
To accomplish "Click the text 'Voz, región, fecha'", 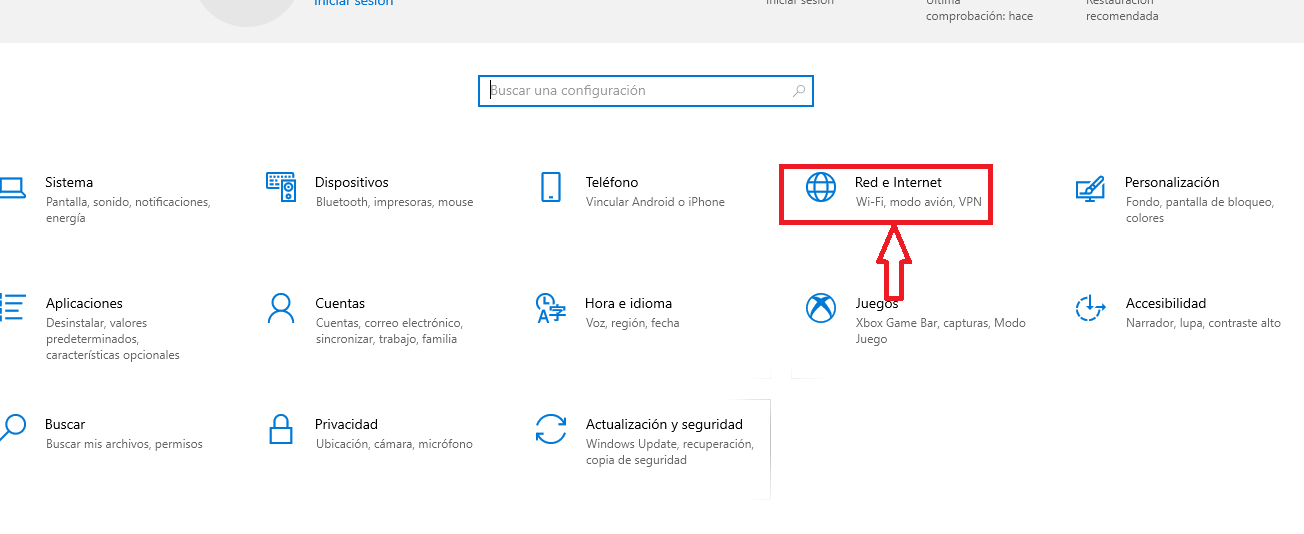I will (632, 323).
